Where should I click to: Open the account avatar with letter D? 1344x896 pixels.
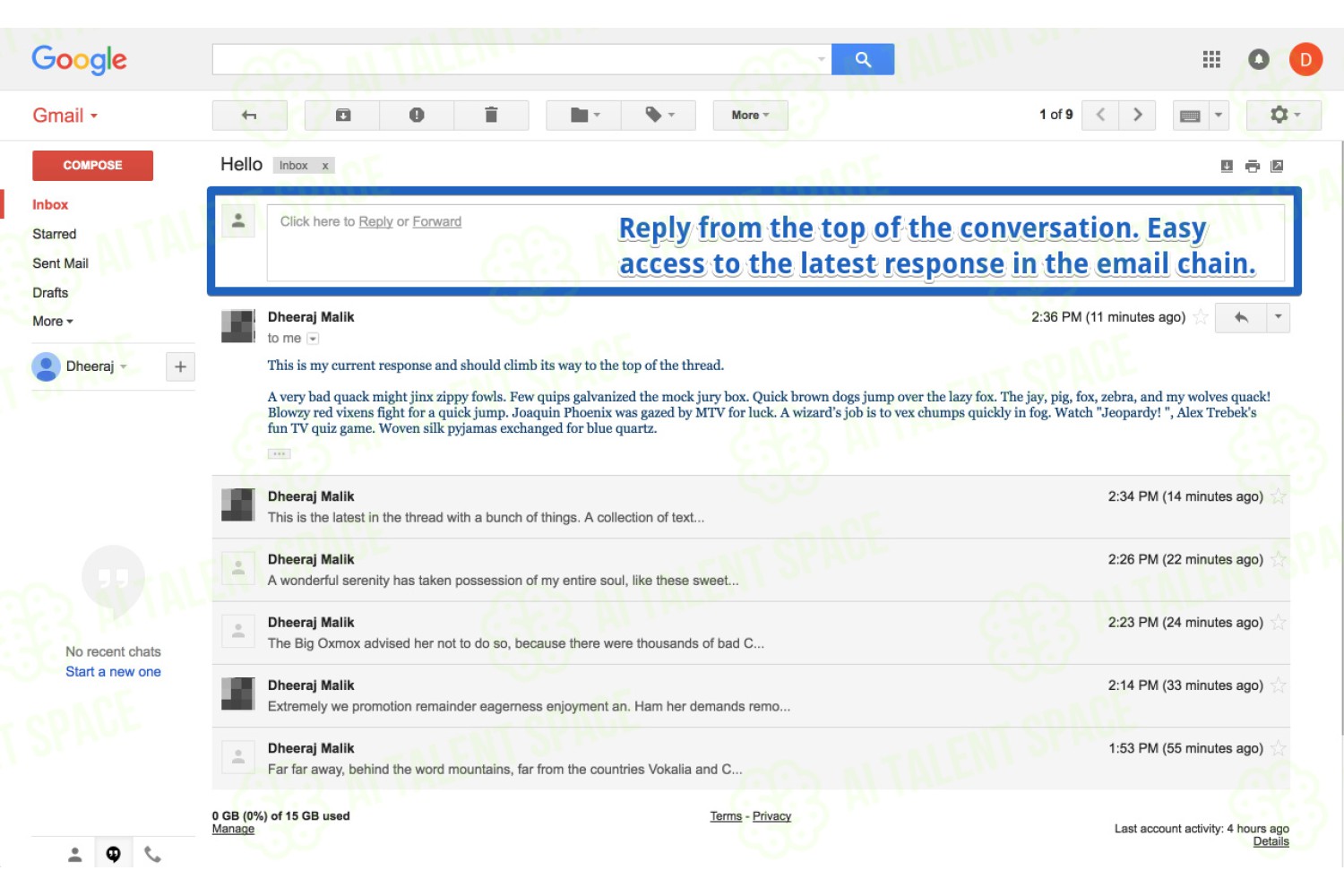(1305, 59)
